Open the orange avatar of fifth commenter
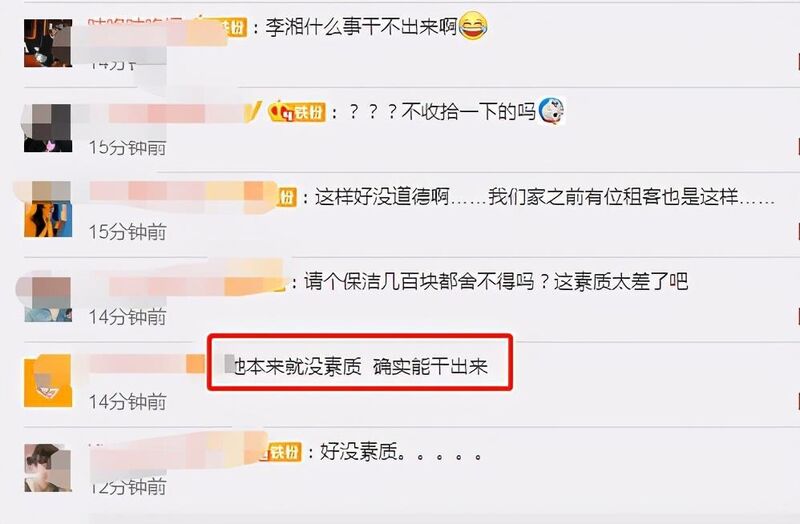 pos(48,381)
